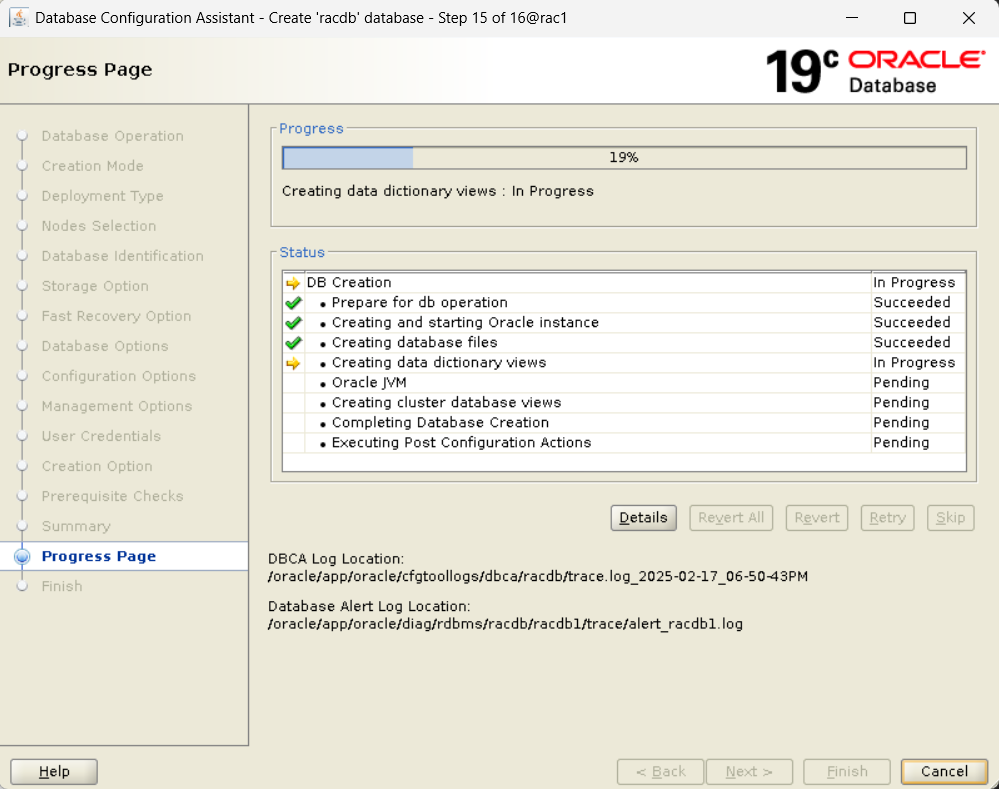Open the Help button

pyautogui.click(x=54, y=772)
